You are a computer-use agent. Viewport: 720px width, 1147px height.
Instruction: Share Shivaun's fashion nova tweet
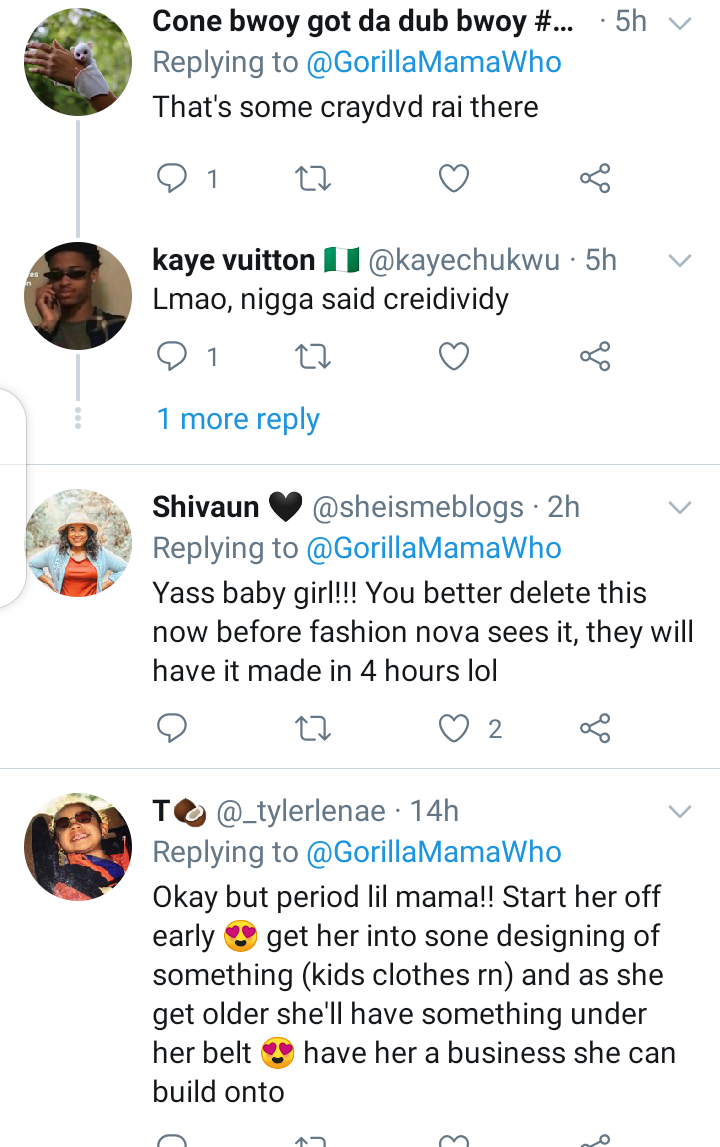click(595, 729)
